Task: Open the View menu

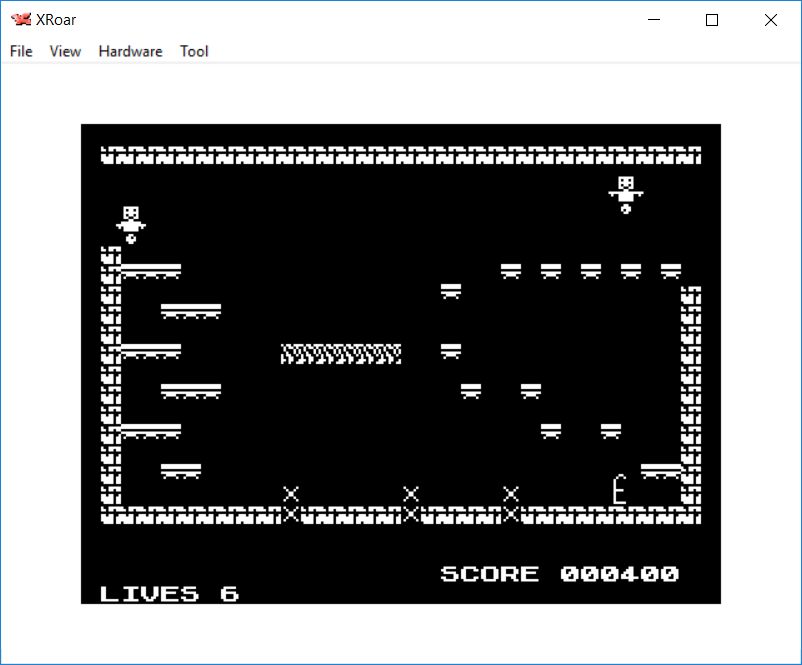Action: tap(65, 51)
